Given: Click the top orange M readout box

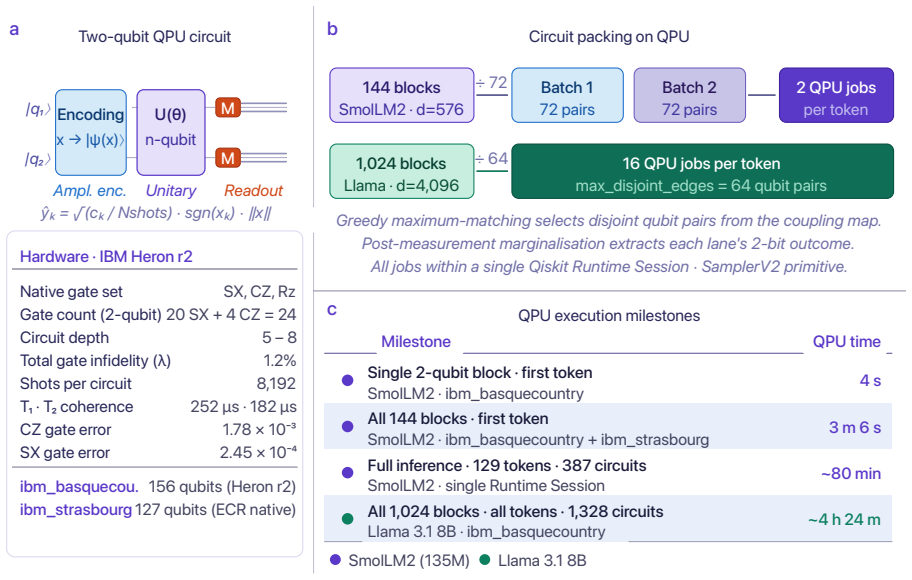Looking at the screenshot, I should tap(227, 108).
